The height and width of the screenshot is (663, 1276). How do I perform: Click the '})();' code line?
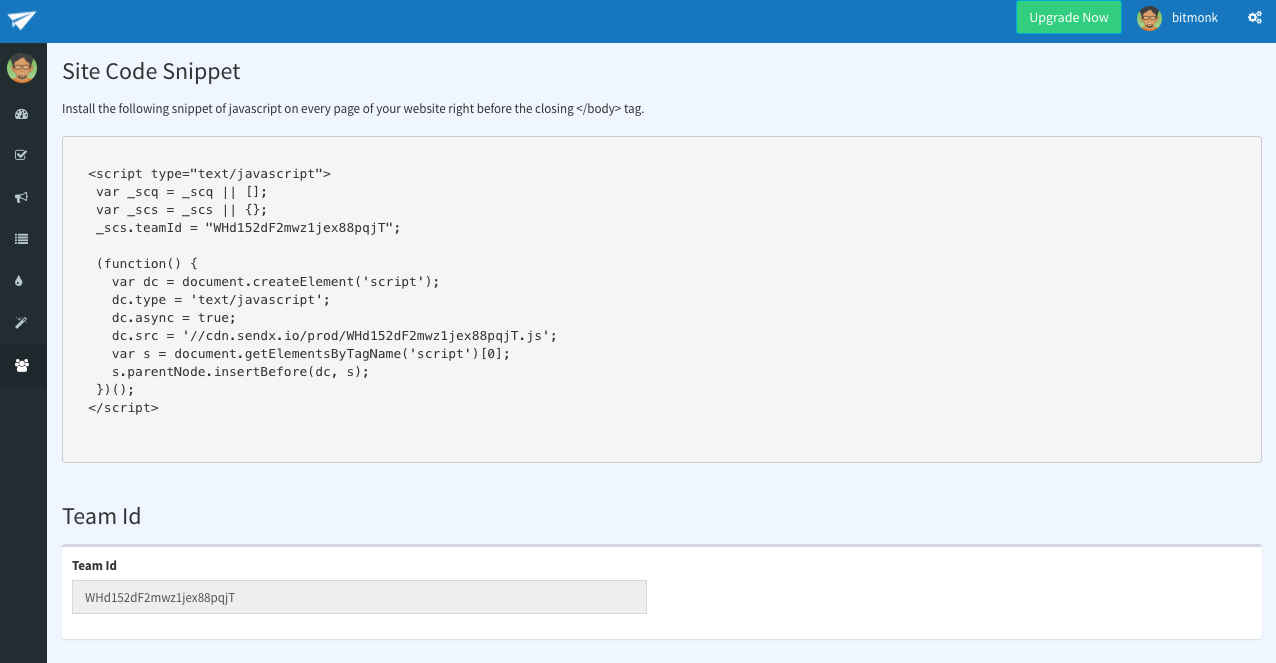115,390
